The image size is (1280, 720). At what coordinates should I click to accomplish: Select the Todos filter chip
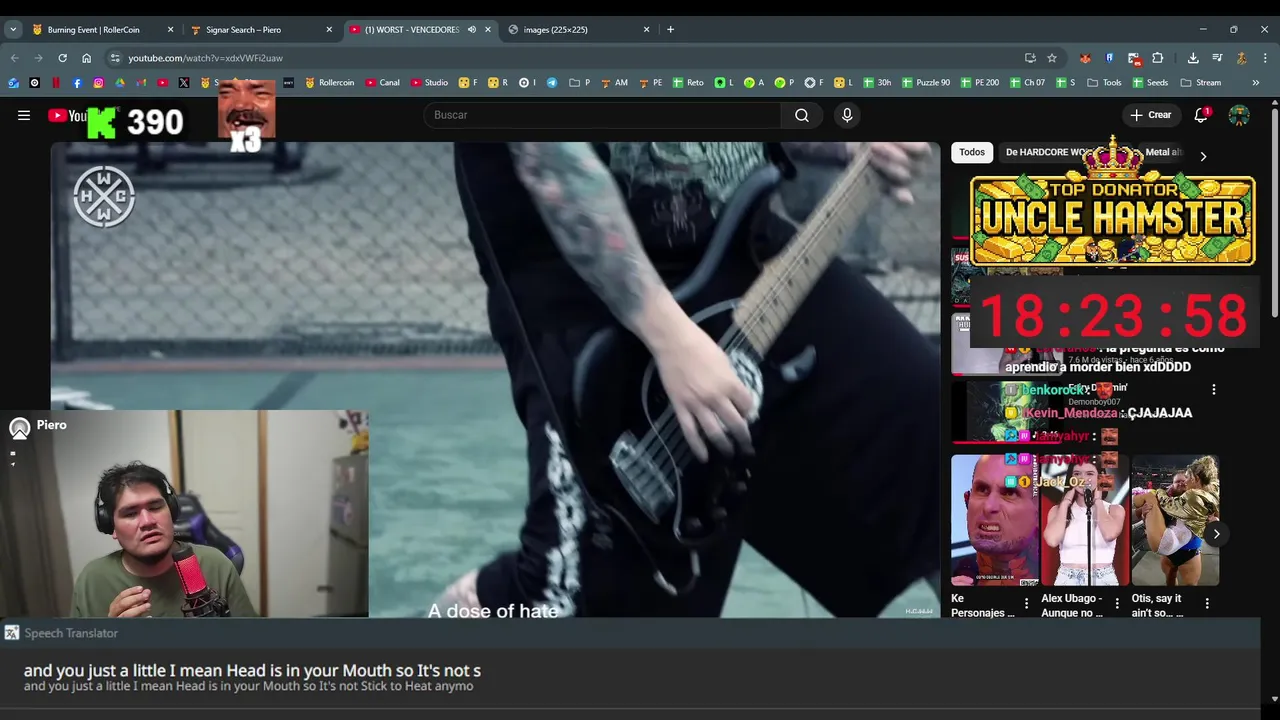pyautogui.click(x=972, y=152)
